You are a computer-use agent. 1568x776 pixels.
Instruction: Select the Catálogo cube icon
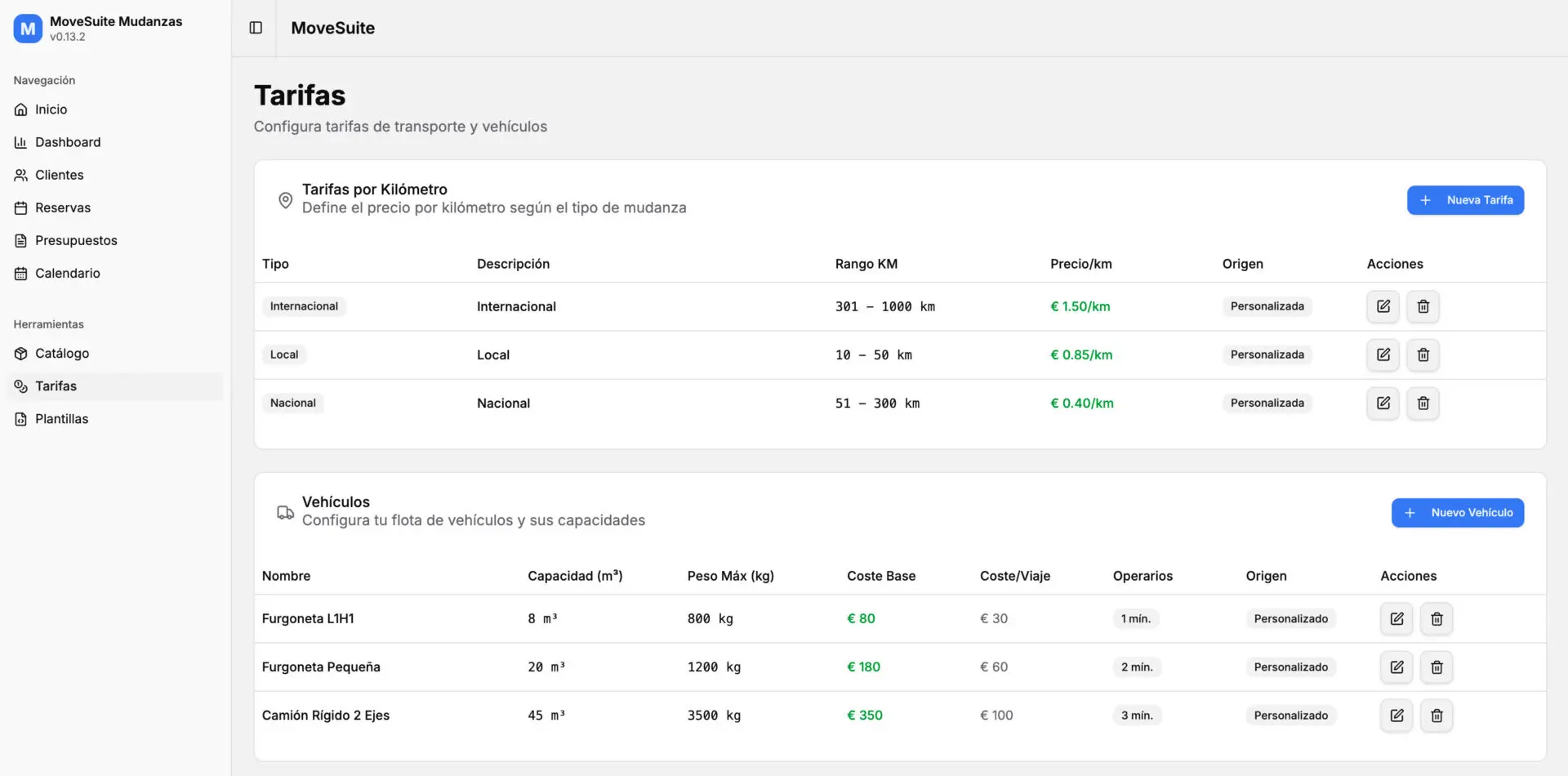point(20,353)
